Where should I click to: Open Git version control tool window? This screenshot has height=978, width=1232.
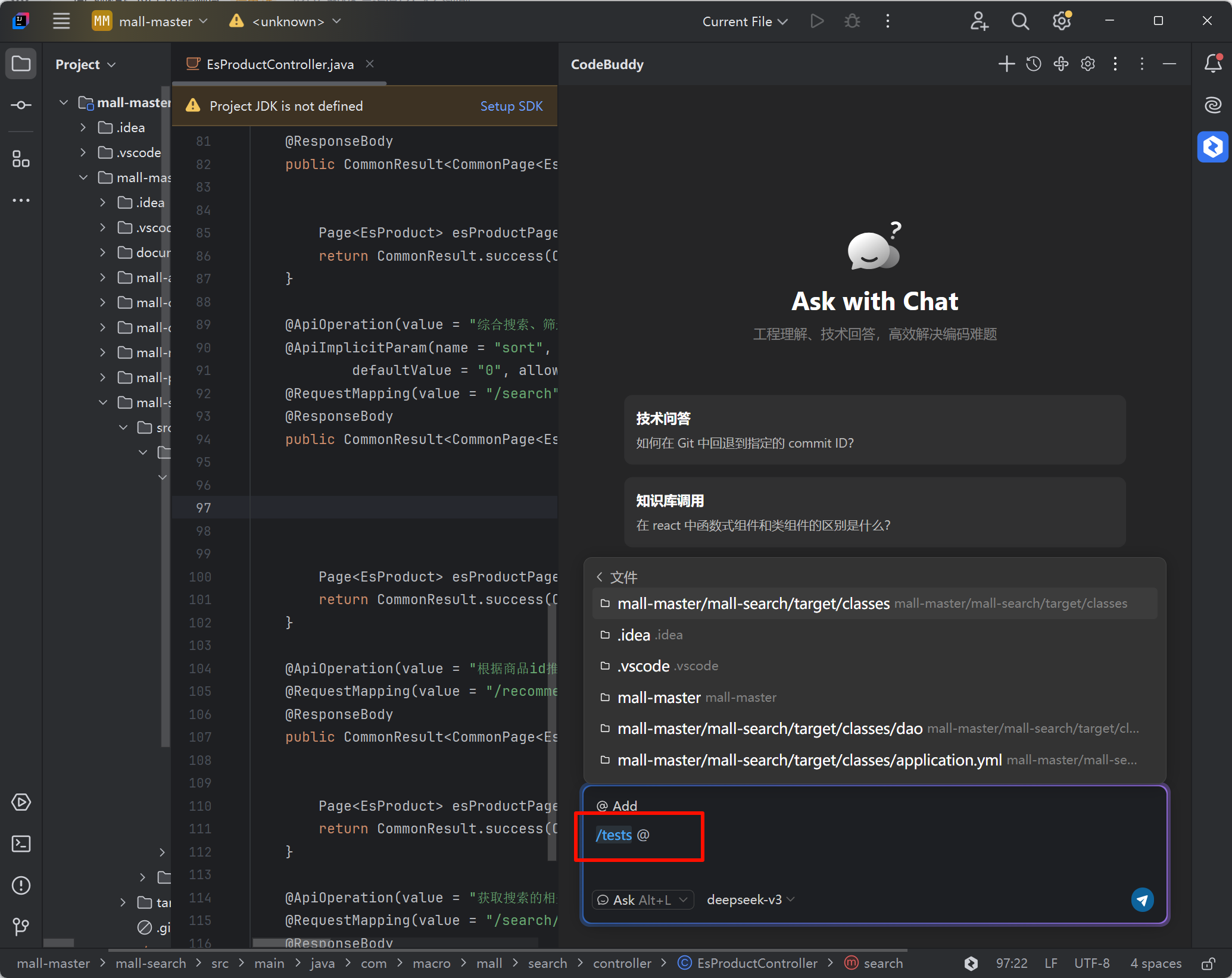21,926
